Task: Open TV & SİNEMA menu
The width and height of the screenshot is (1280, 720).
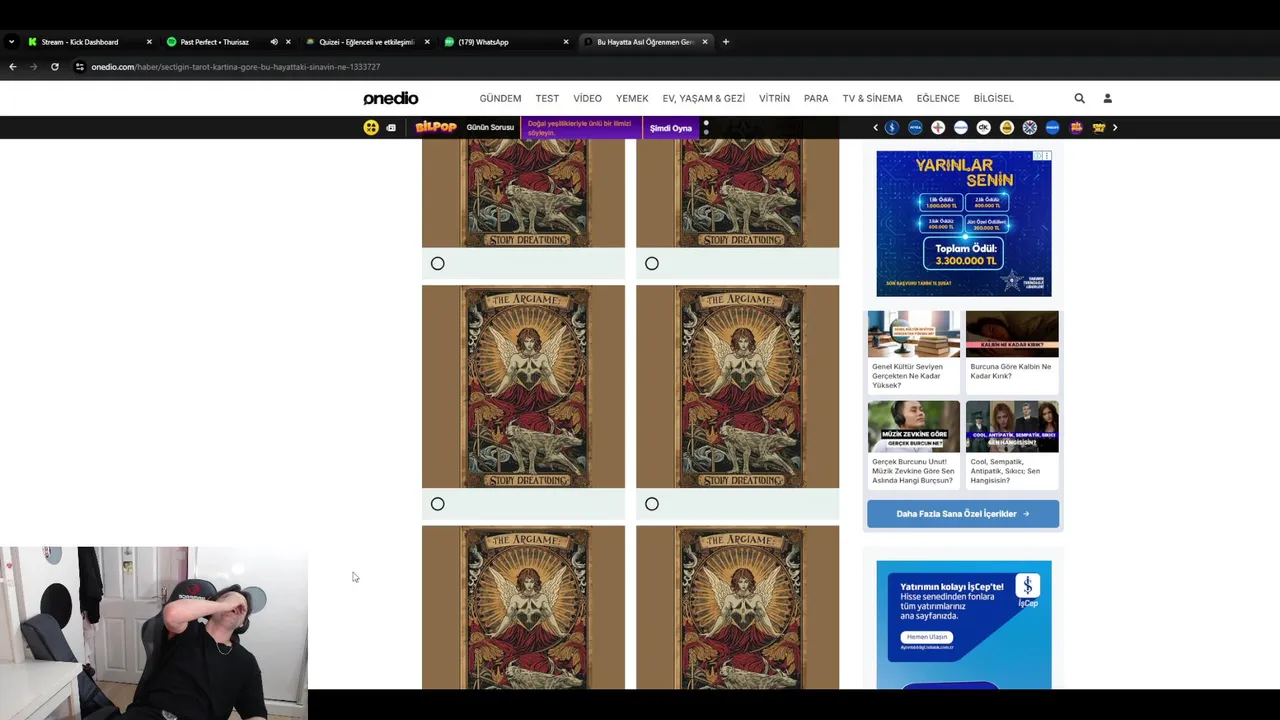Action: point(872,98)
